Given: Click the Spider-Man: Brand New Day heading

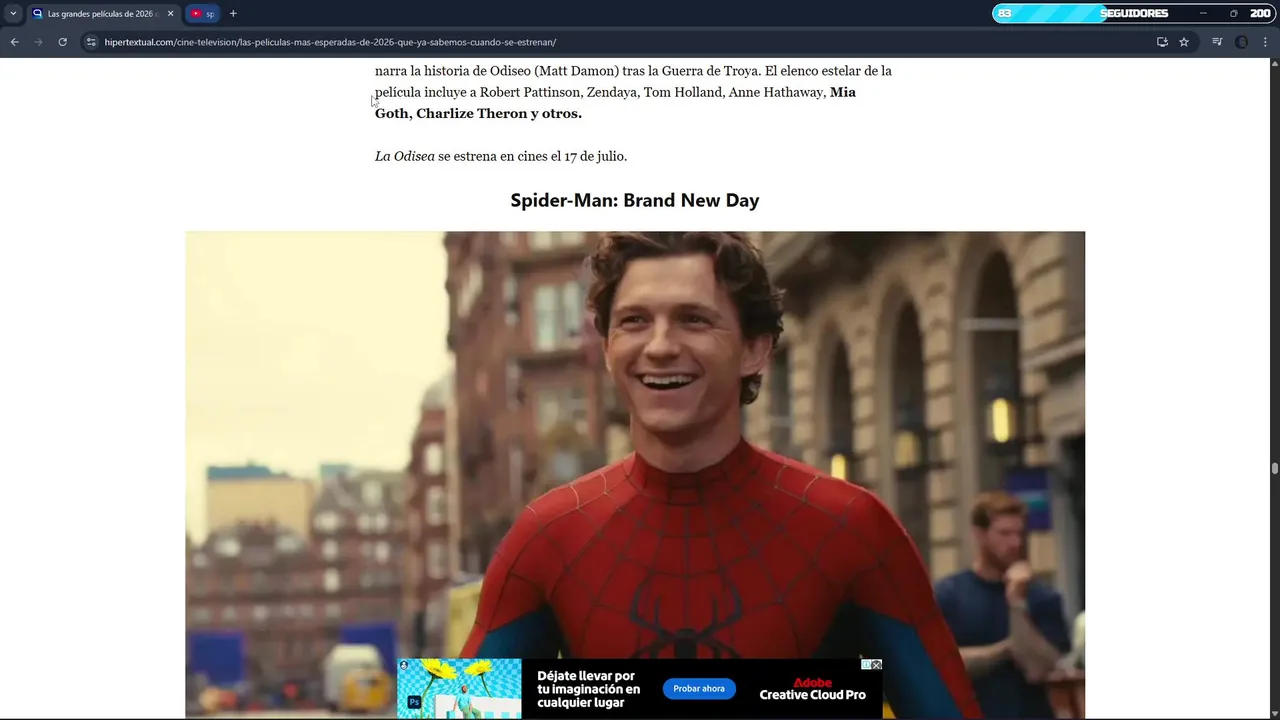Looking at the screenshot, I should pyautogui.click(x=635, y=200).
